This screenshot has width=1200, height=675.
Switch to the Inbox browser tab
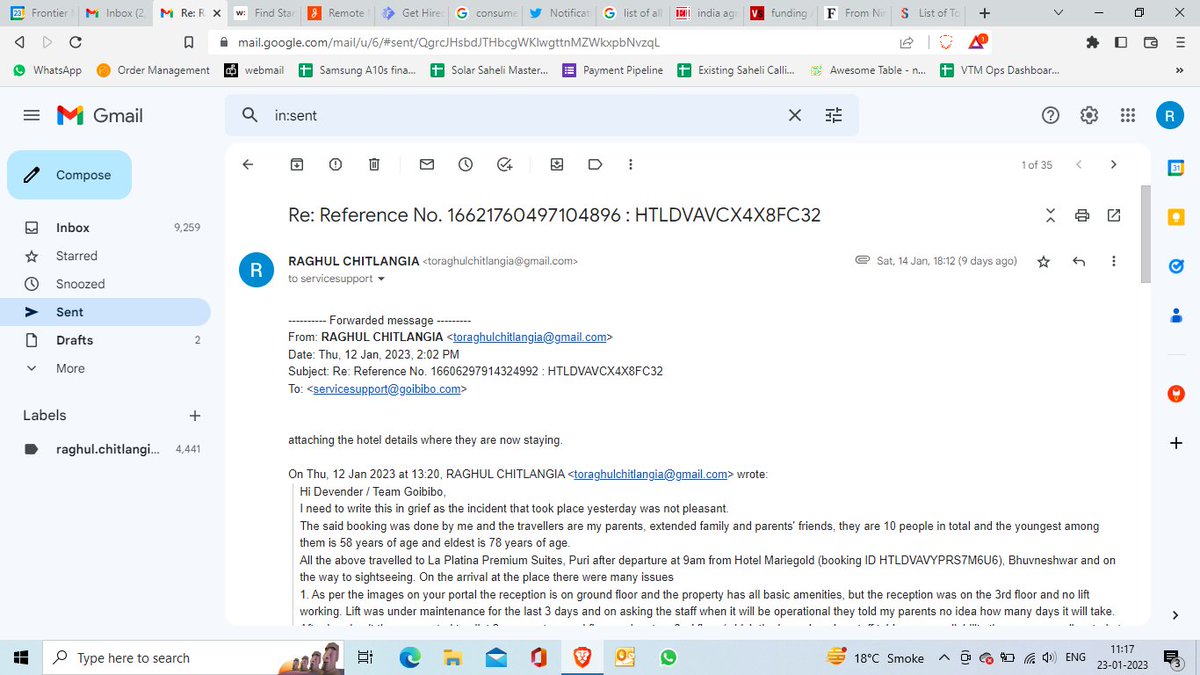point(116,13)
